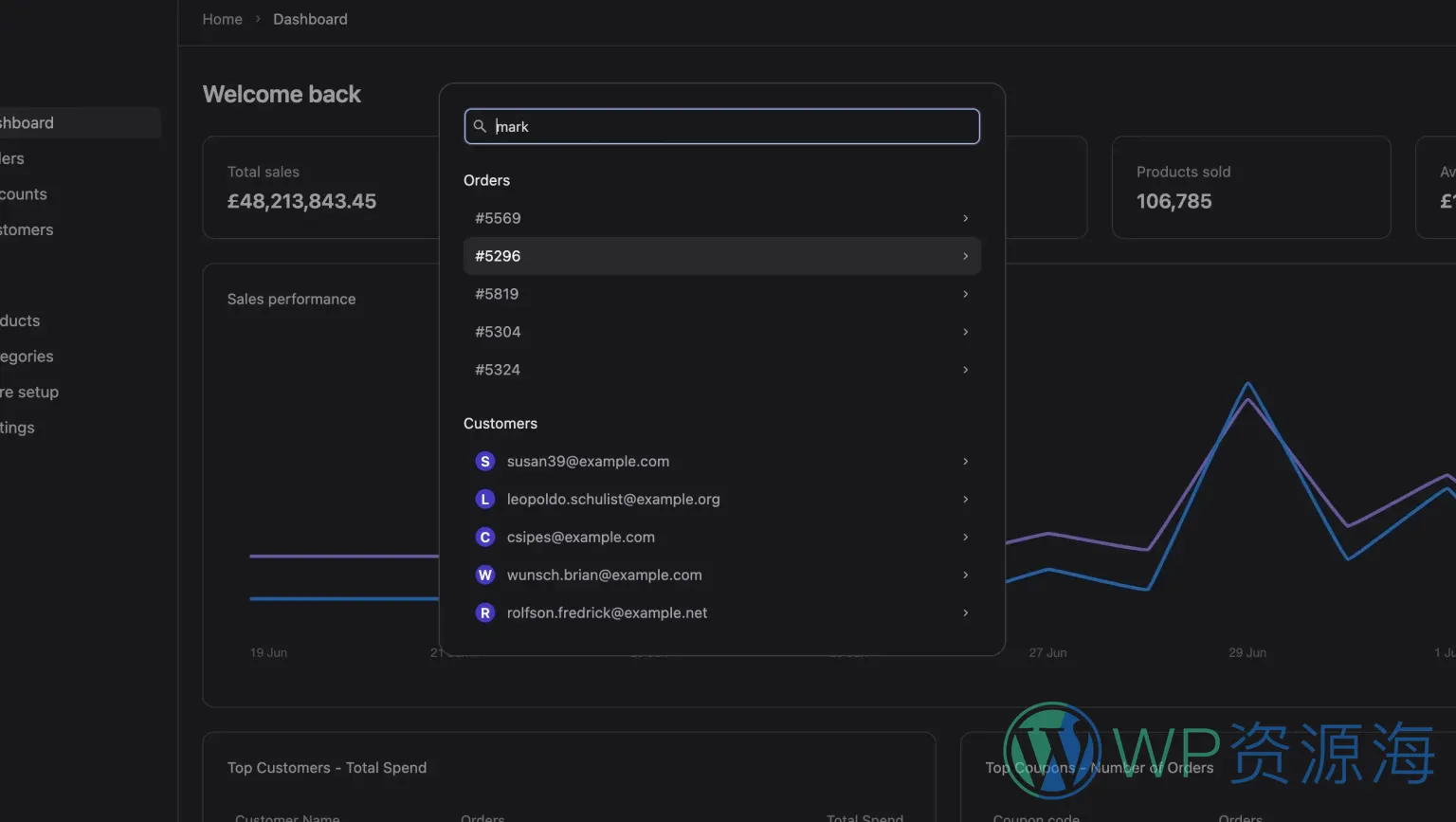This screenshot has width=1456, height=822.
Task: Click chevron arrow on order #5819 row
Action: coord(965,294)
